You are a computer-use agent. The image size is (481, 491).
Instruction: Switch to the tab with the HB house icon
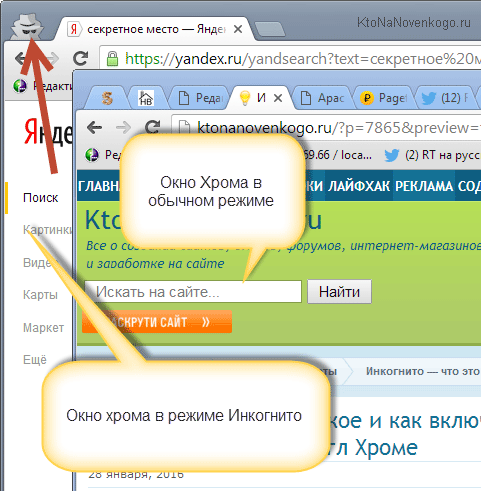146,98
